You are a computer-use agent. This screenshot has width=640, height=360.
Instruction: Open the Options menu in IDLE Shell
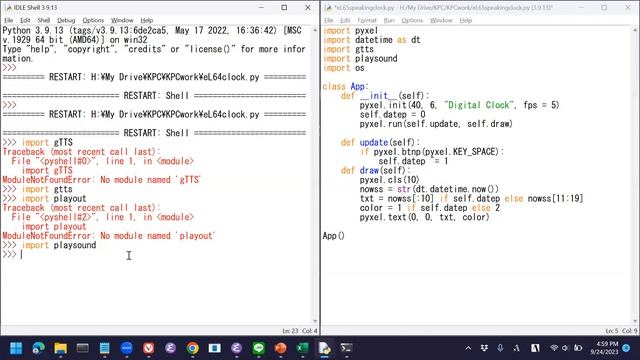point(93,20)
